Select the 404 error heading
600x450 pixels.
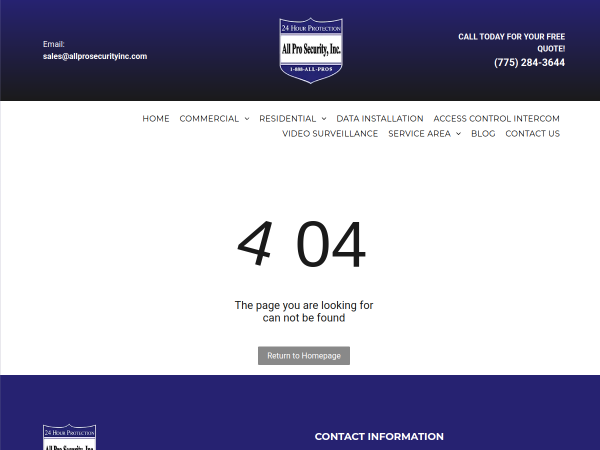pyautogui.click(x=302, y=244)
